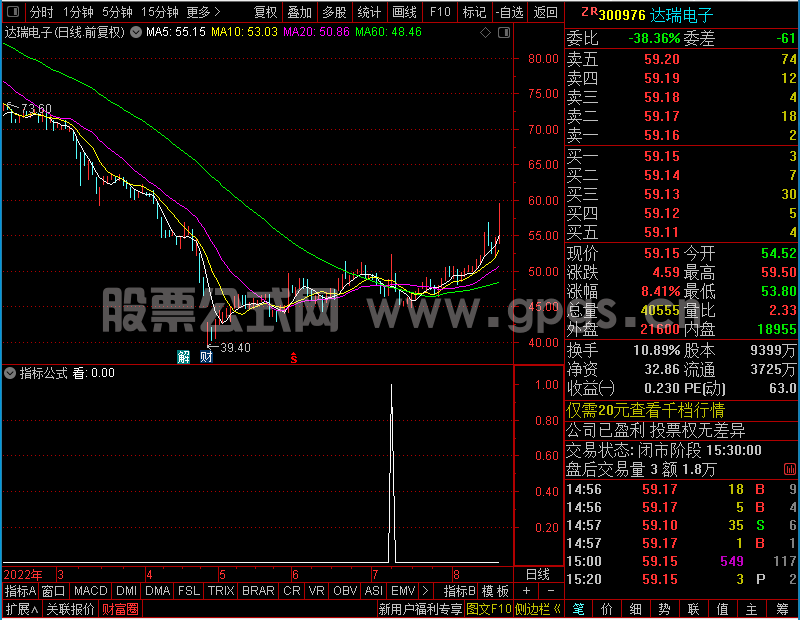Screen dimensions: 800x620
Task: Select the DMI indicator tab
Action: (126, 591)
